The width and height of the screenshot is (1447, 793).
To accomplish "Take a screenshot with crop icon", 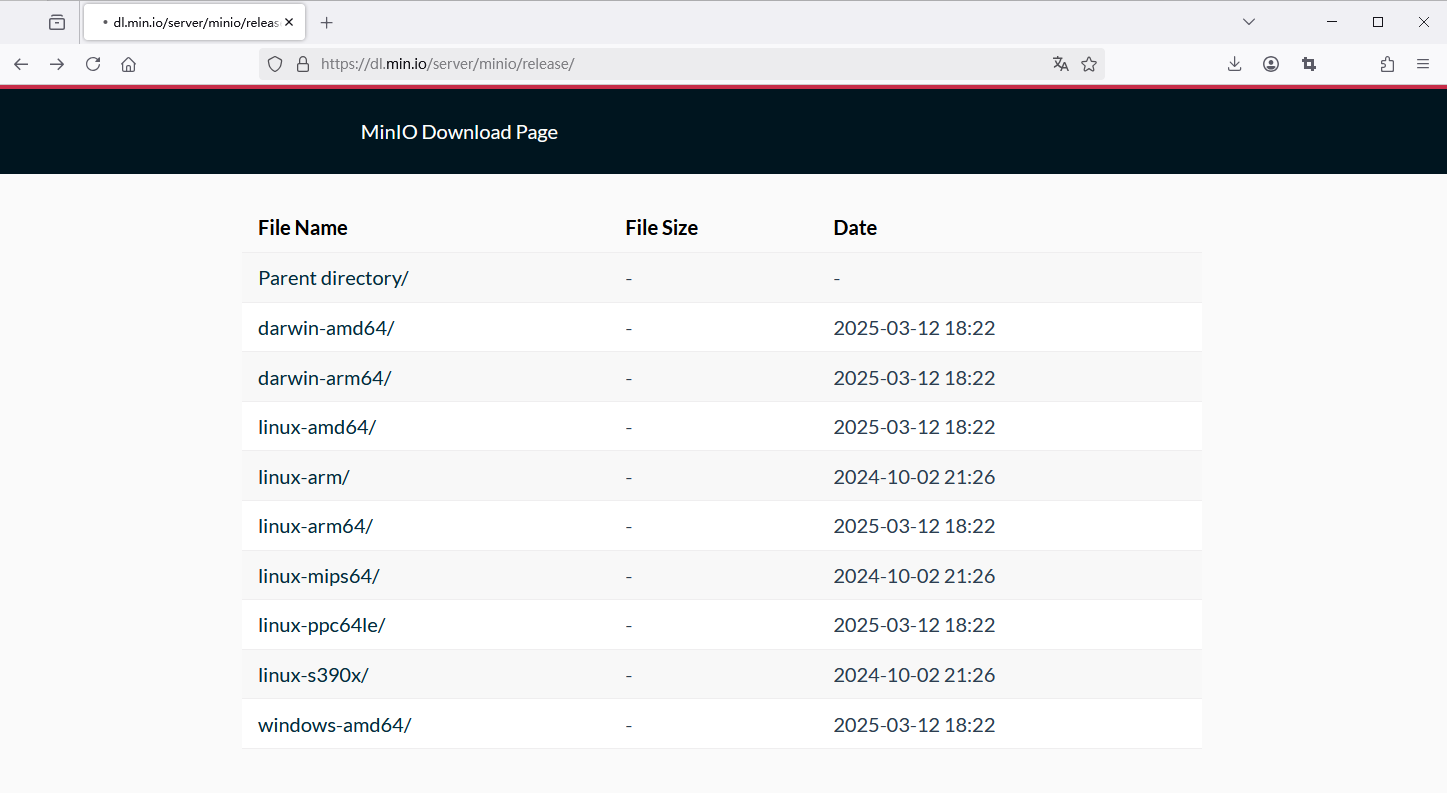I will tap(1308, 64).
